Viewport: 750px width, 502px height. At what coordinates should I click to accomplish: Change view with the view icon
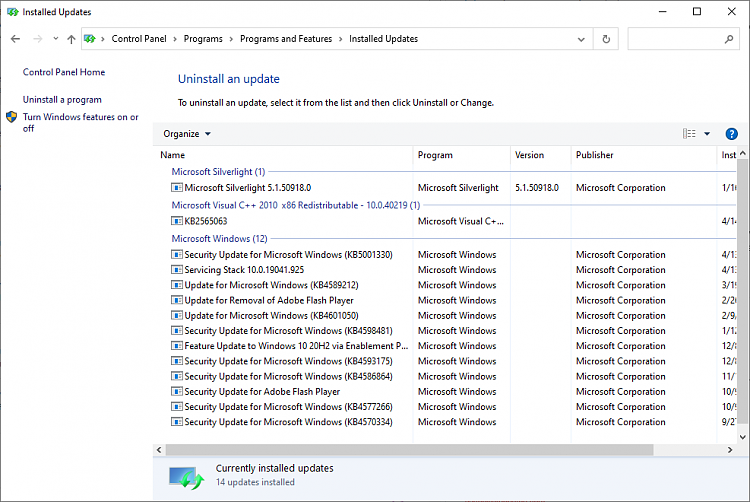(x=689, y=134)
